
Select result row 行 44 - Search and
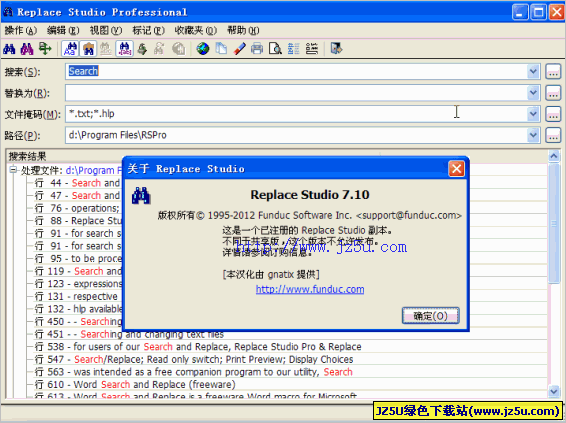pyautogui.click(x=77, y=183)
